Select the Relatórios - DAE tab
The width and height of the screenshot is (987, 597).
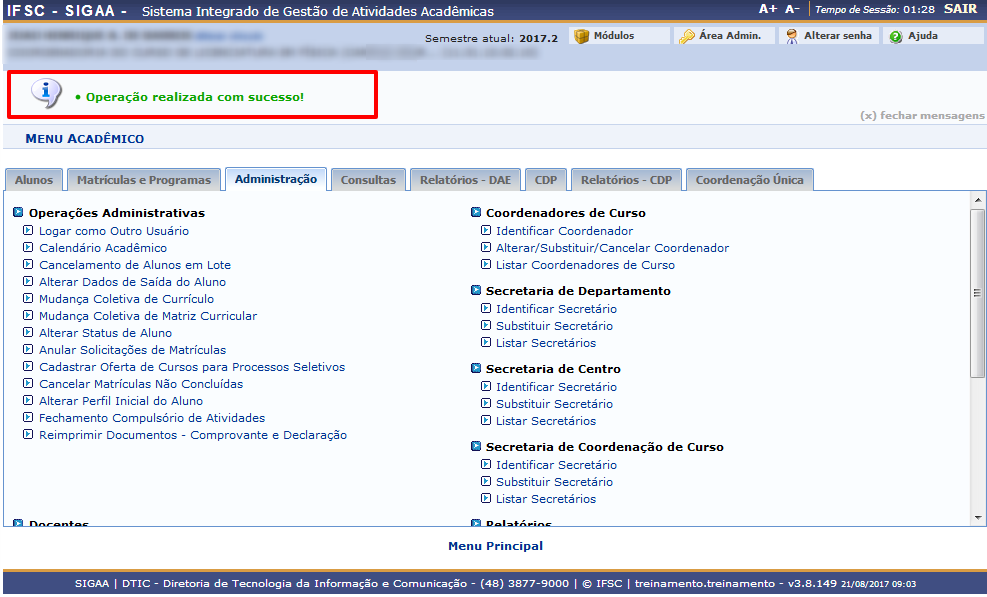pos(465,180)
